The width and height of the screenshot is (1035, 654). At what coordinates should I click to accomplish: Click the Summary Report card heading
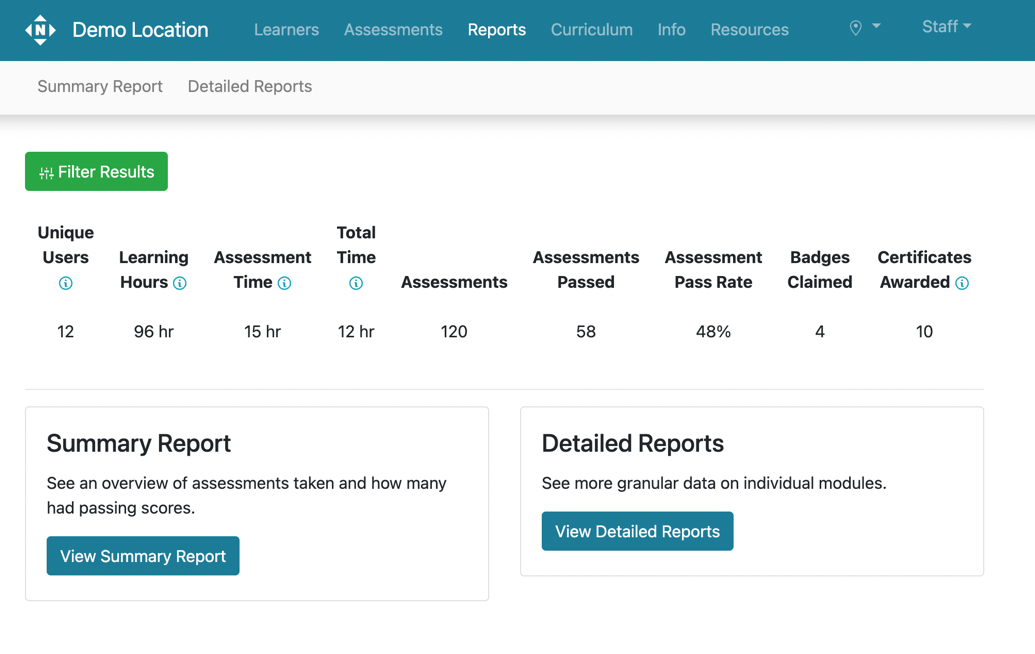139,443
